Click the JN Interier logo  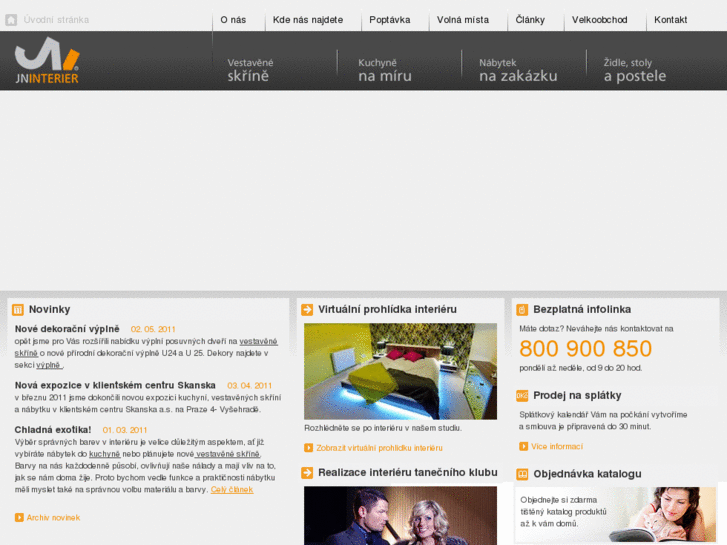(47, 61)
